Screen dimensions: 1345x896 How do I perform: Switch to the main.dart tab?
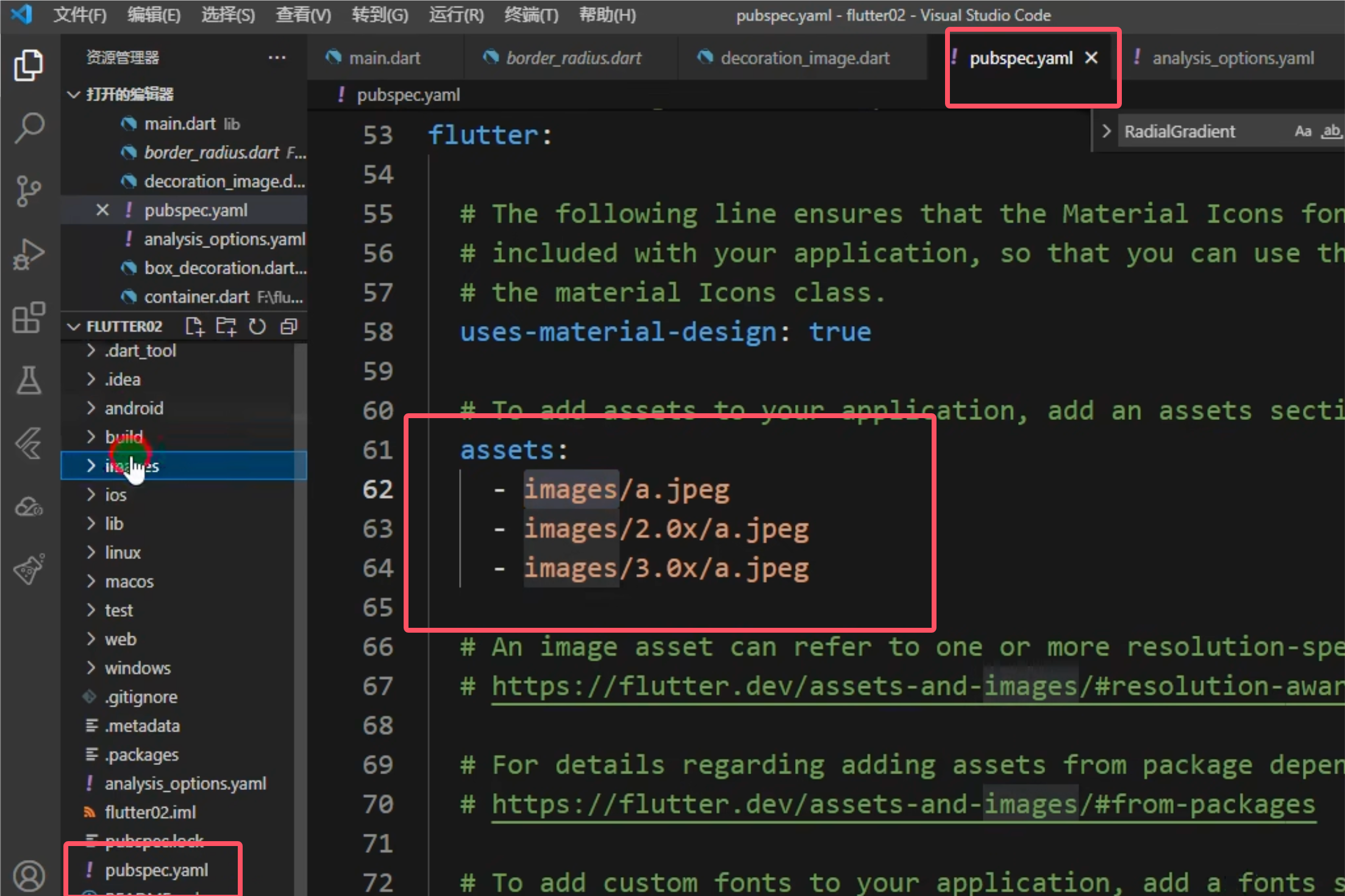(384, 59)
